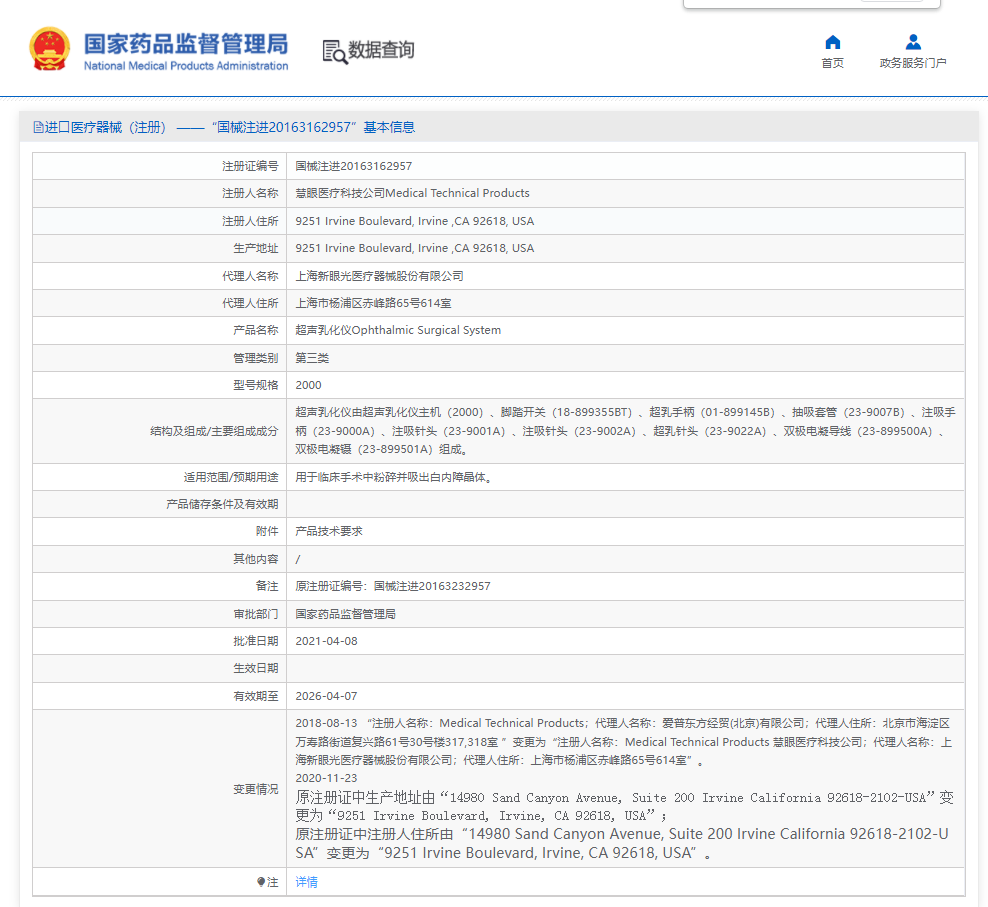988x907 pixels.
Task: Click the 生效日期 label cell
Action: tap(159, 667)
